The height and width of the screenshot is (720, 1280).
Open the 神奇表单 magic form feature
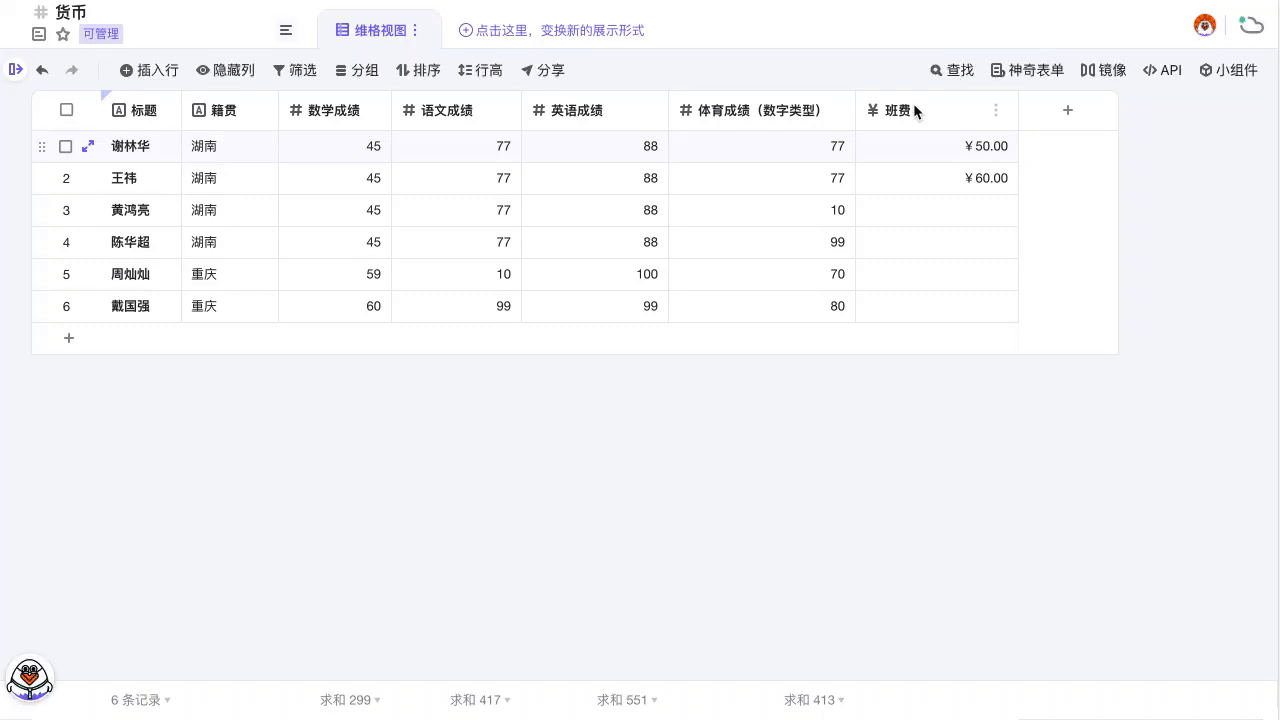(x=1030, y=70)
